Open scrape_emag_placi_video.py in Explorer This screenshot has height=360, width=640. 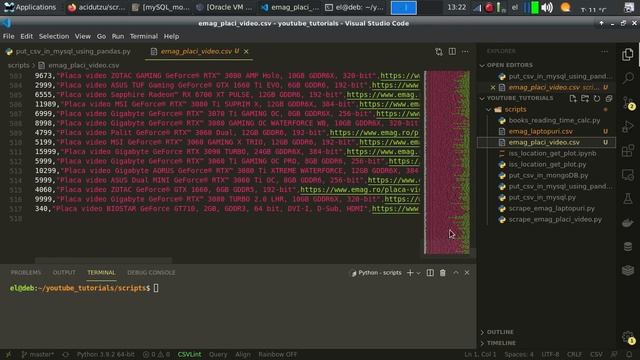pos(555,220)
